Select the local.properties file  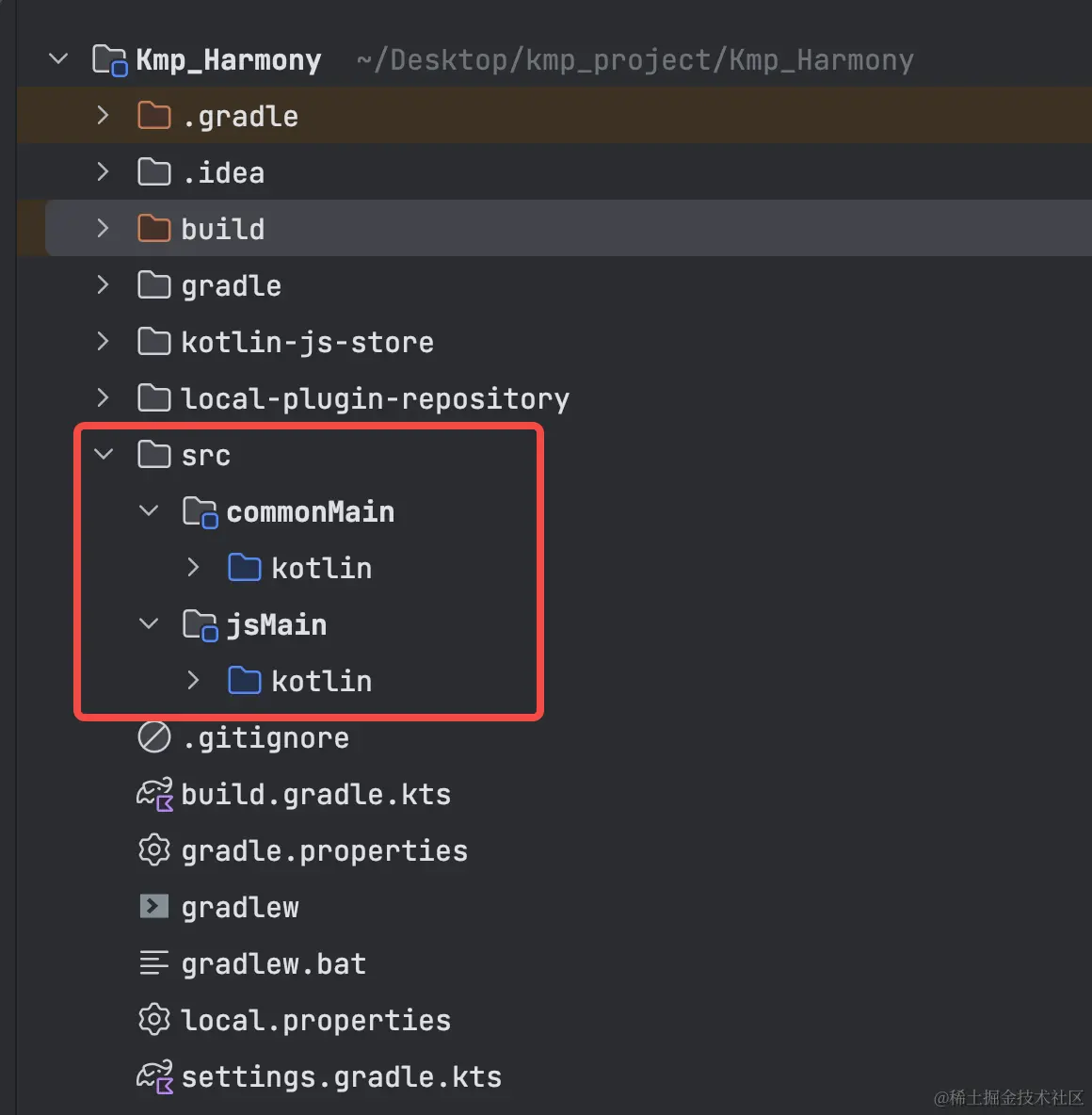pyautogui.click(x=315, y=1020)
